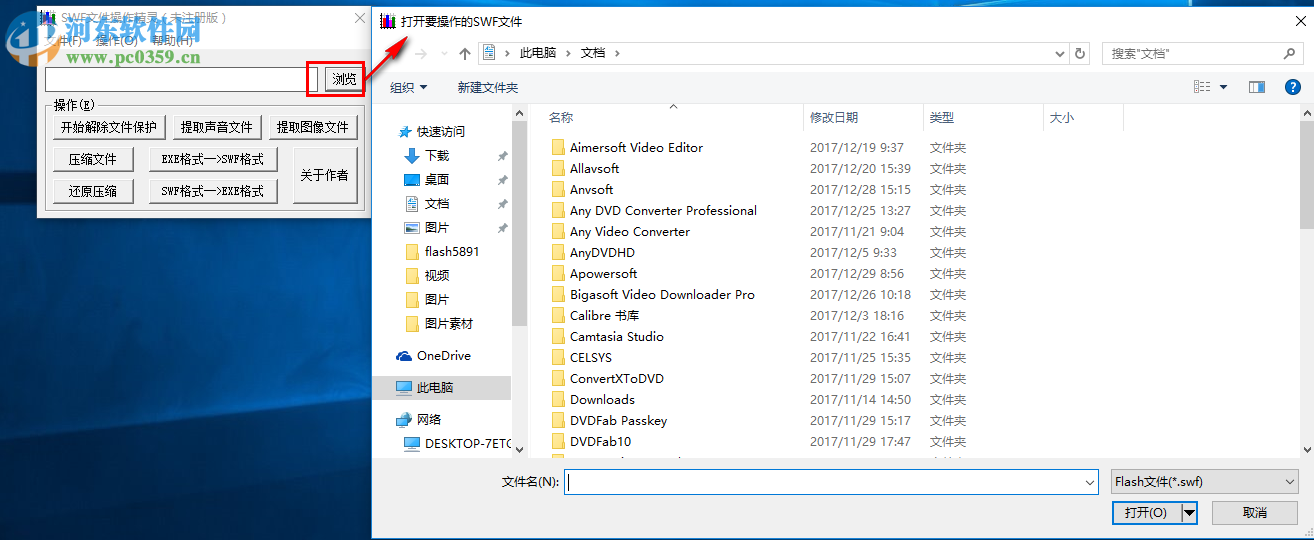Expand the arrow beside 打开 button
This screenshot has width=1314, height=540.
(1189, 512)
